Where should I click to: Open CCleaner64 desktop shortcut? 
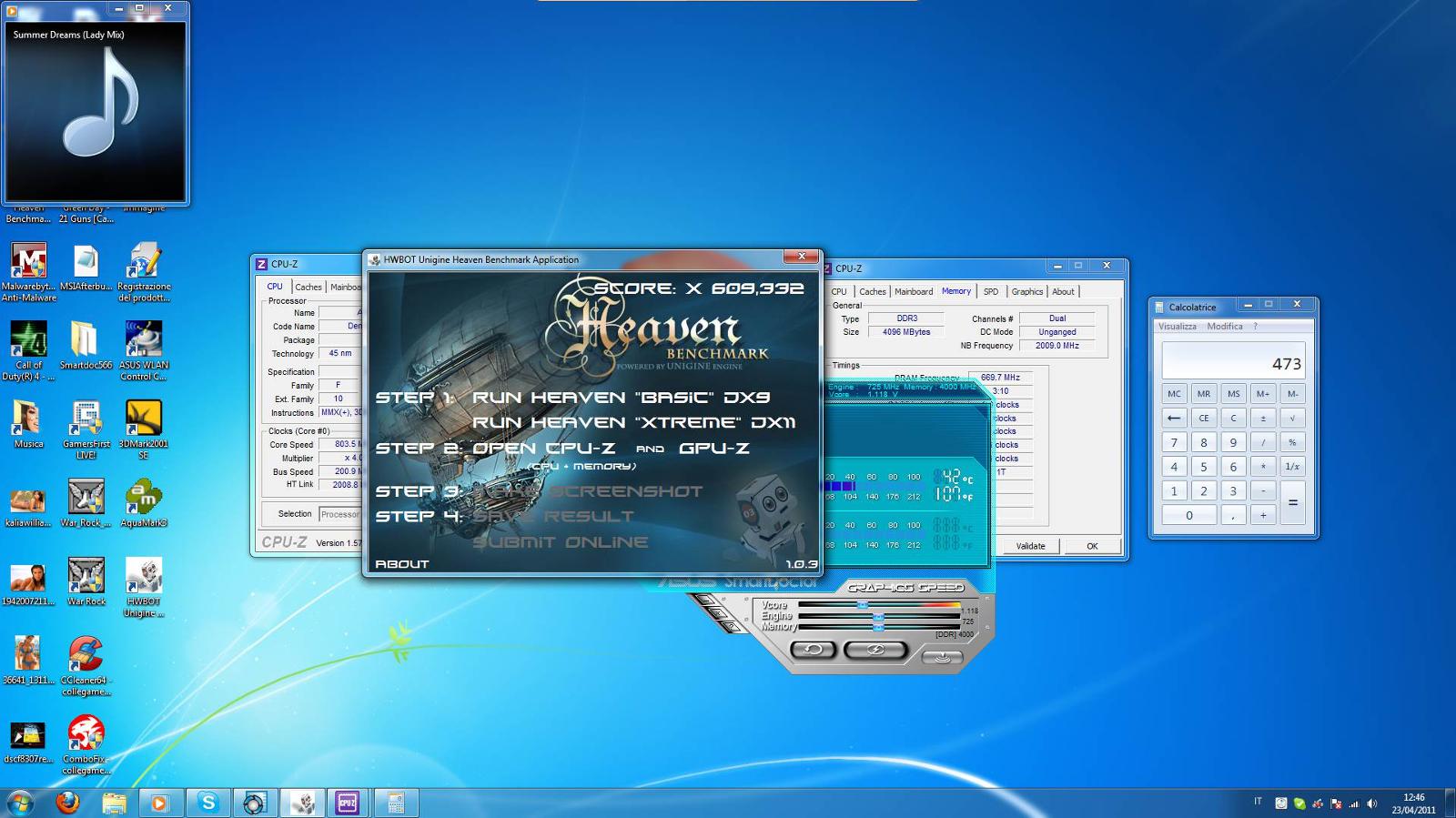click(x=86, y=666)
